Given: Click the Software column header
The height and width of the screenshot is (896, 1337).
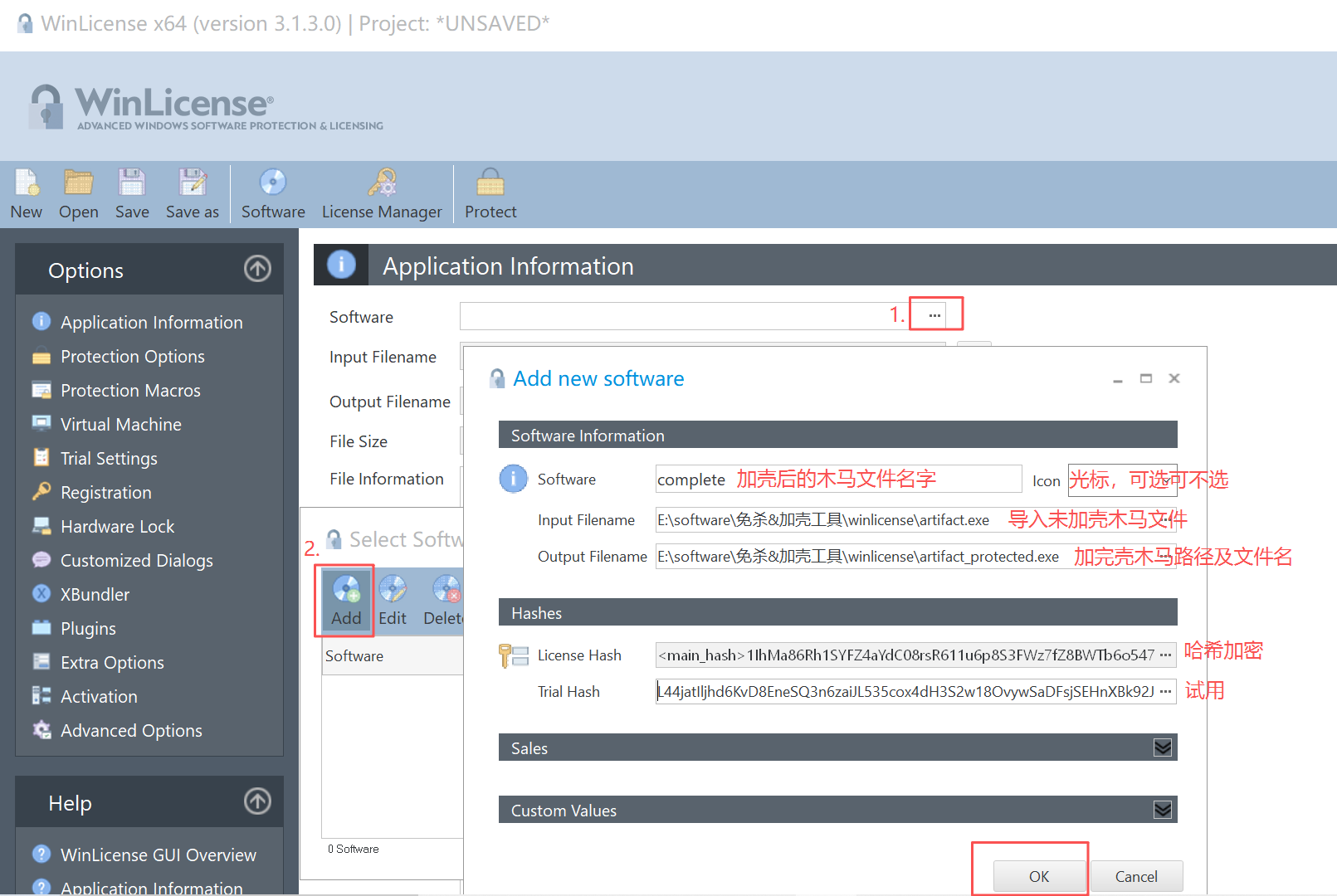Looking at the screenshot, I should 393,655.
